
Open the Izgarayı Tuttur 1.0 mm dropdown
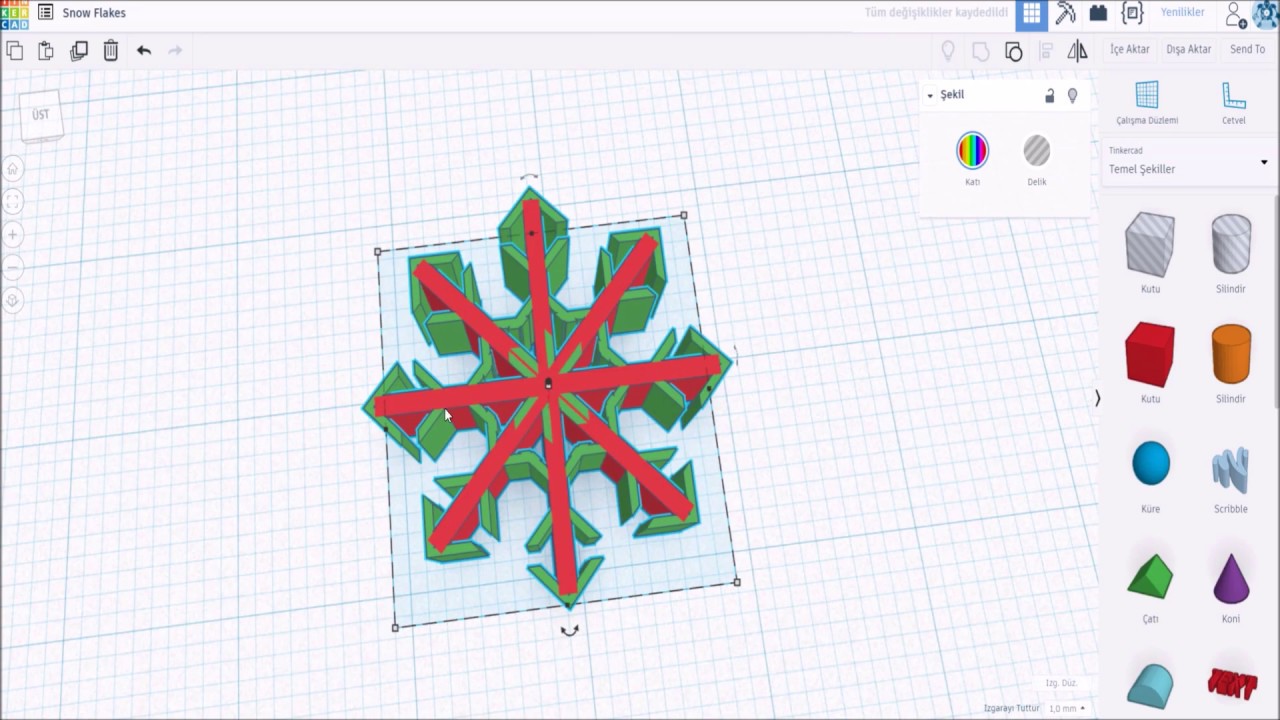1068,708
